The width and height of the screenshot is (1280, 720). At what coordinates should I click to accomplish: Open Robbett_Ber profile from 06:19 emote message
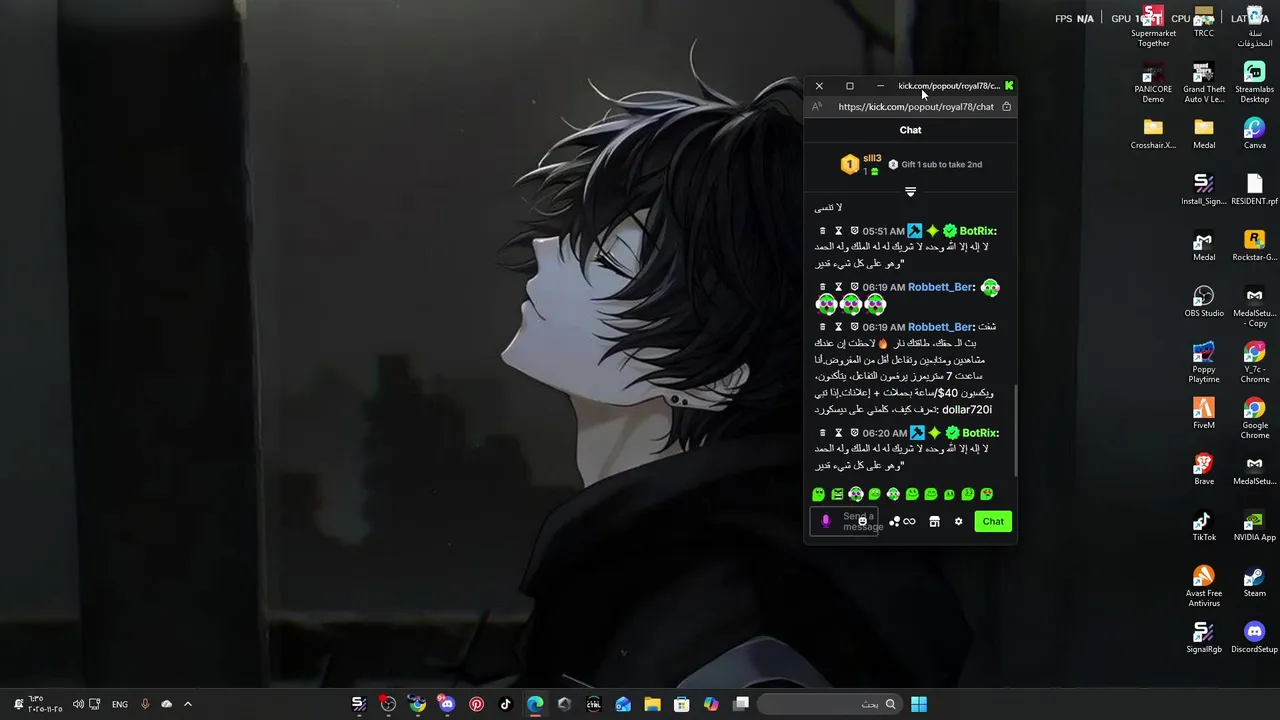pyautogui.click(x=941, y=287)
